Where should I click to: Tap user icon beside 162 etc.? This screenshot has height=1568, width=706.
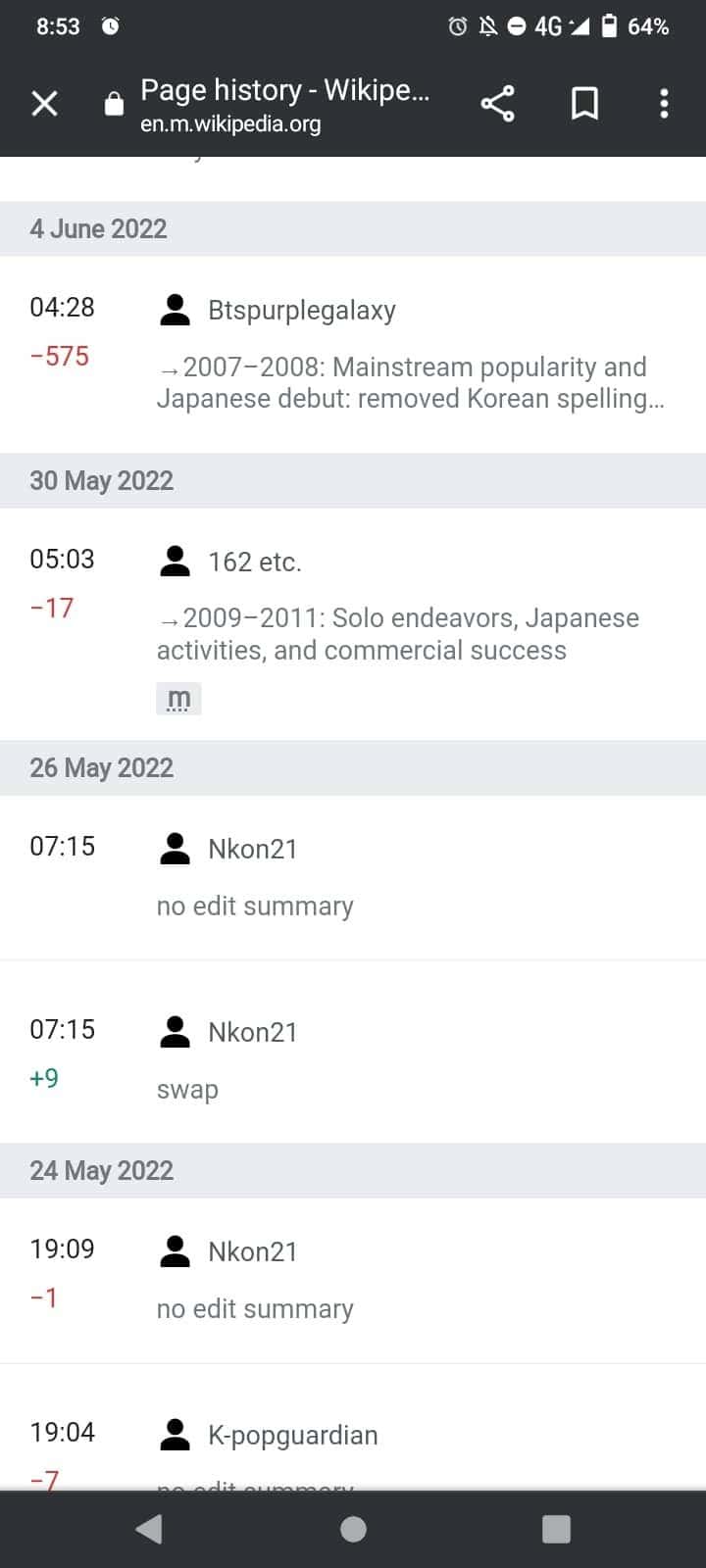(175, 563)
